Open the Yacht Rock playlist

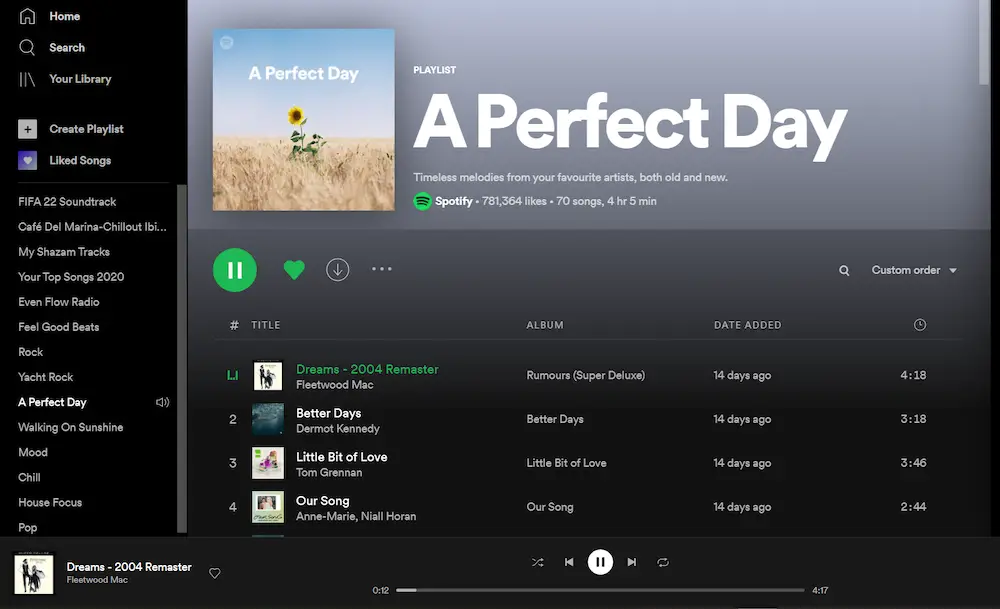tap(45, 377)
